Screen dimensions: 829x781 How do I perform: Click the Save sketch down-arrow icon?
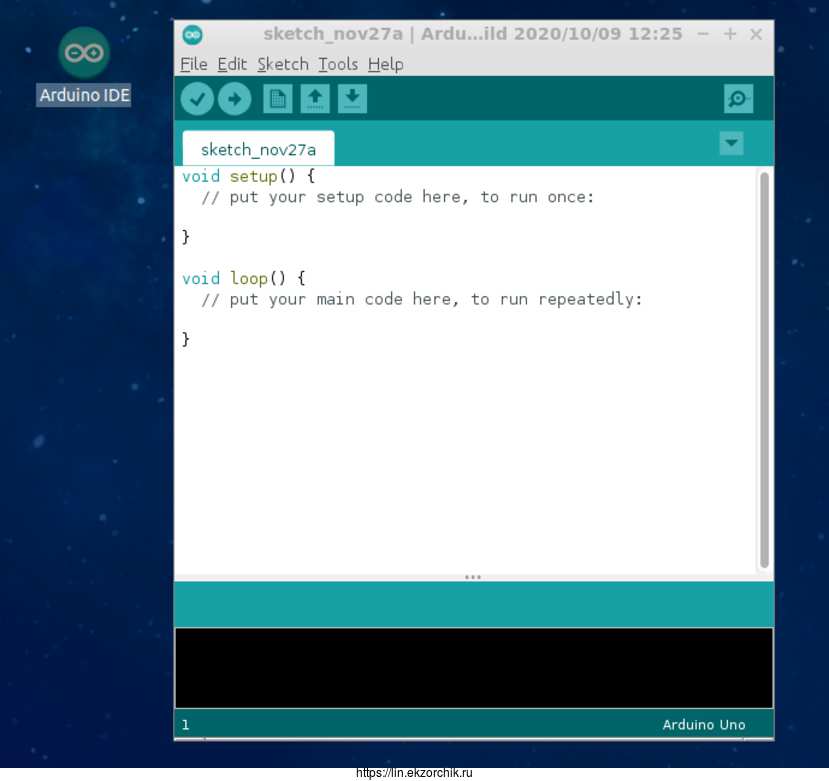click(x=352, y=99)
